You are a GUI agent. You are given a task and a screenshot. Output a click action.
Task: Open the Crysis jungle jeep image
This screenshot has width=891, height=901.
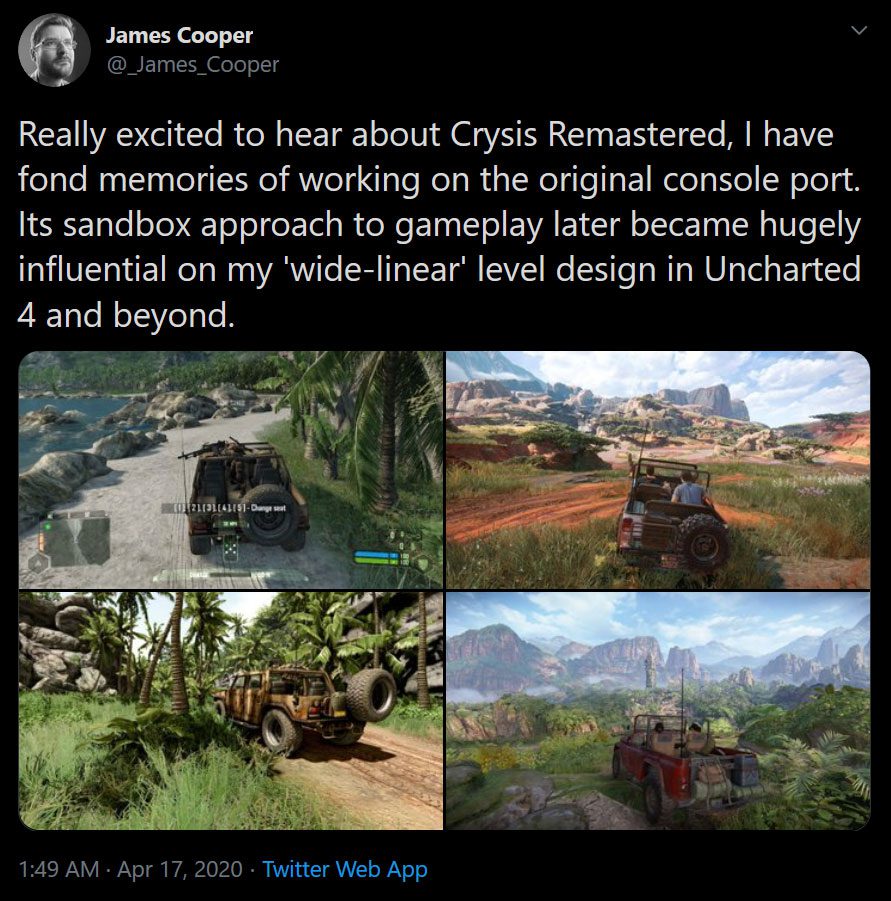231,710
